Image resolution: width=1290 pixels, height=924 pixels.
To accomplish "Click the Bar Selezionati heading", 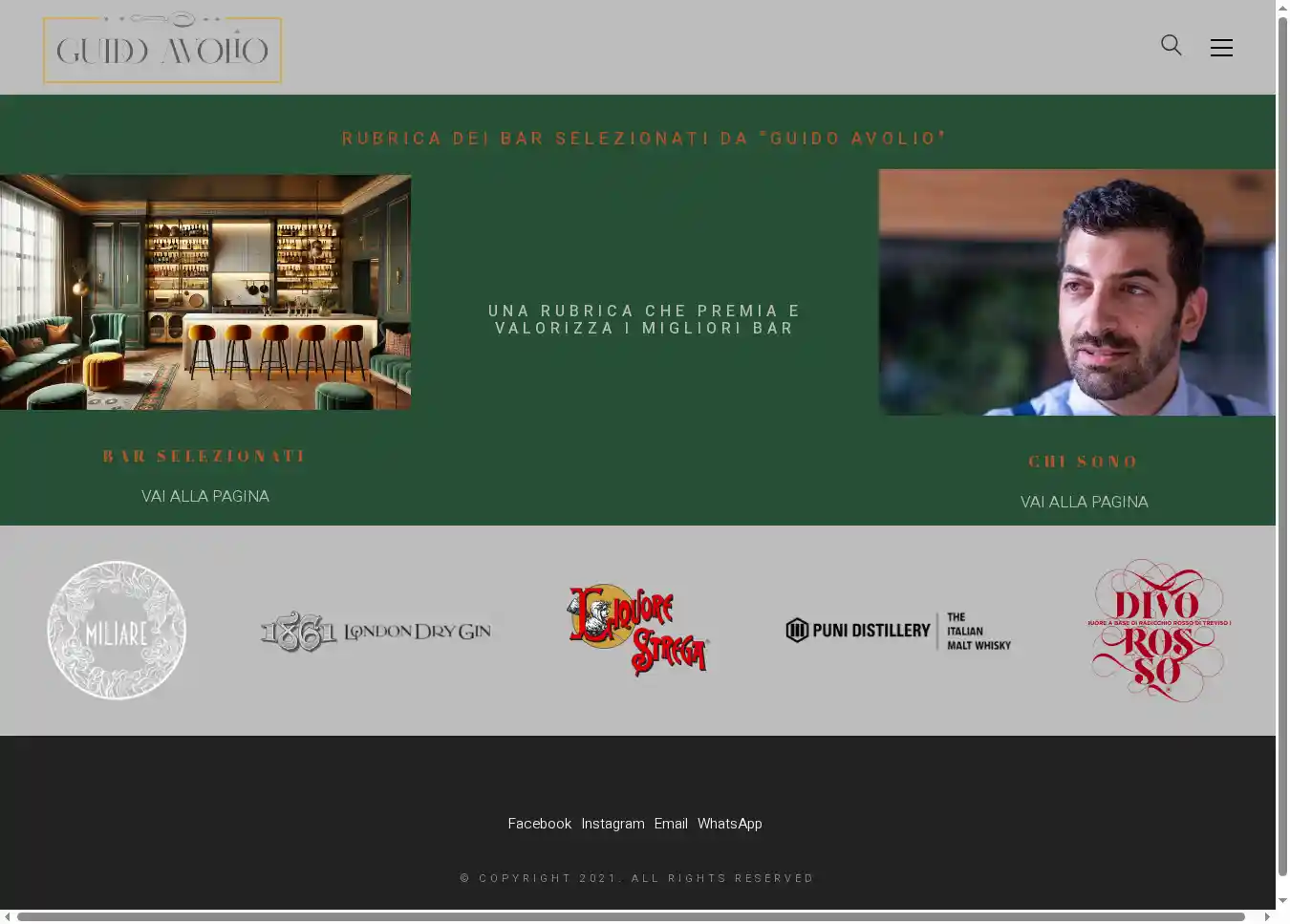I will coord(205,456).
